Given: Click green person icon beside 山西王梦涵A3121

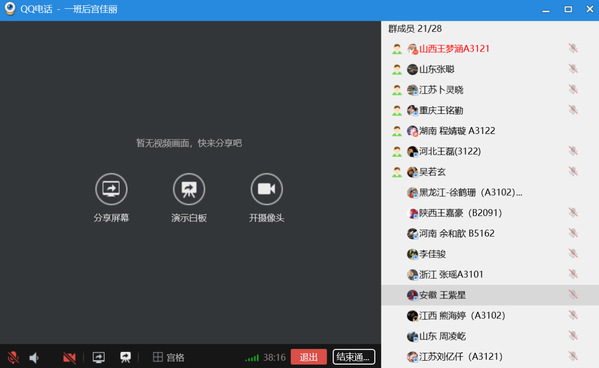Looking at the screenshot, I should click(x=397, y=49).
